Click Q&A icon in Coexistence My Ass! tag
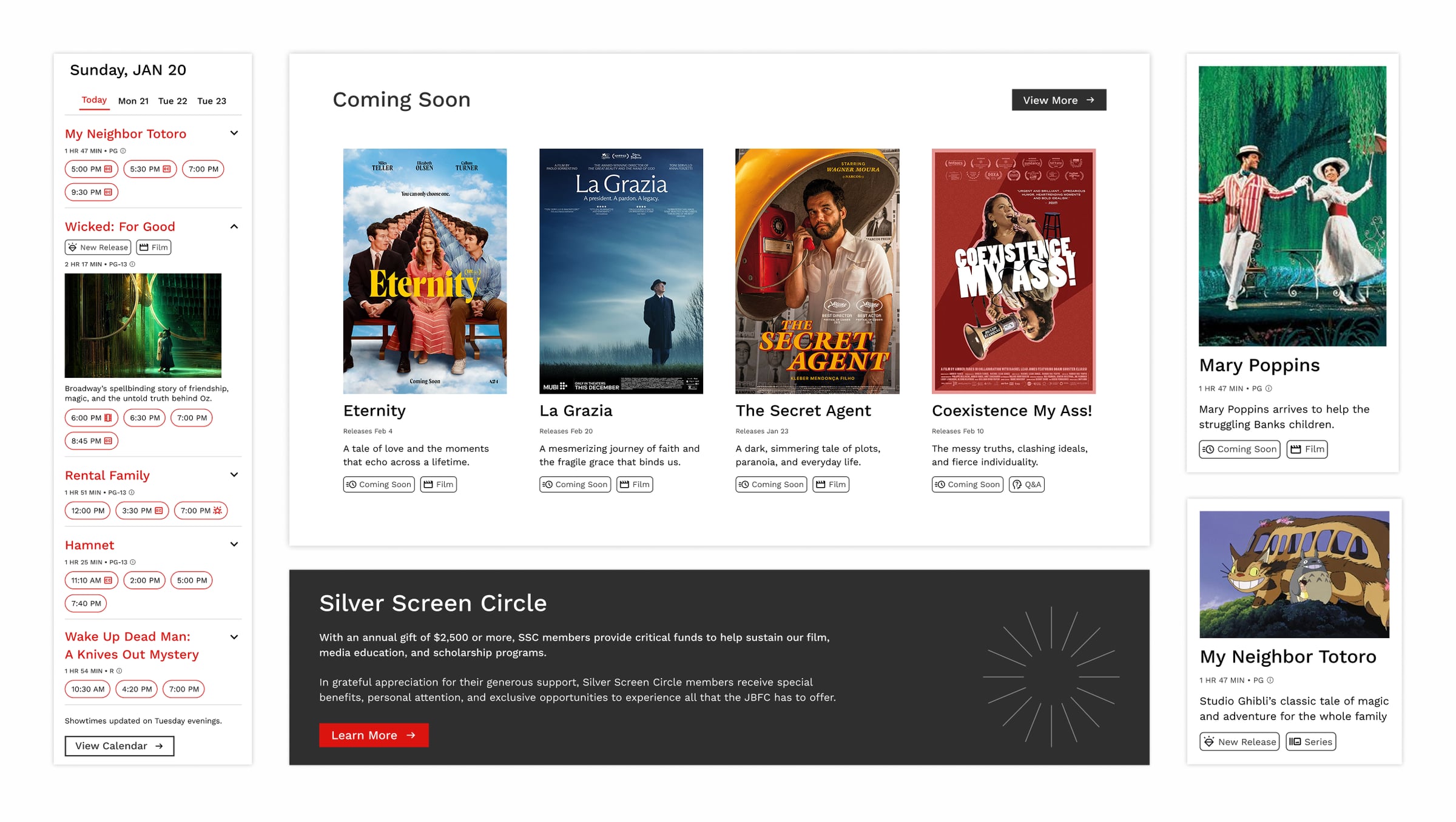 click(x=1017, y=485)
